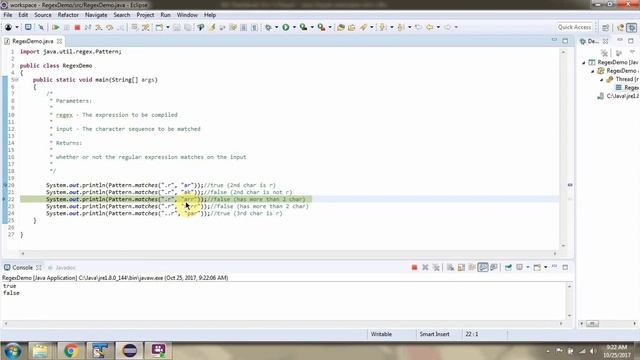Click the Resume debug button in the toolbar
This screenshot has height=360, width=640.
click(56, 27)
